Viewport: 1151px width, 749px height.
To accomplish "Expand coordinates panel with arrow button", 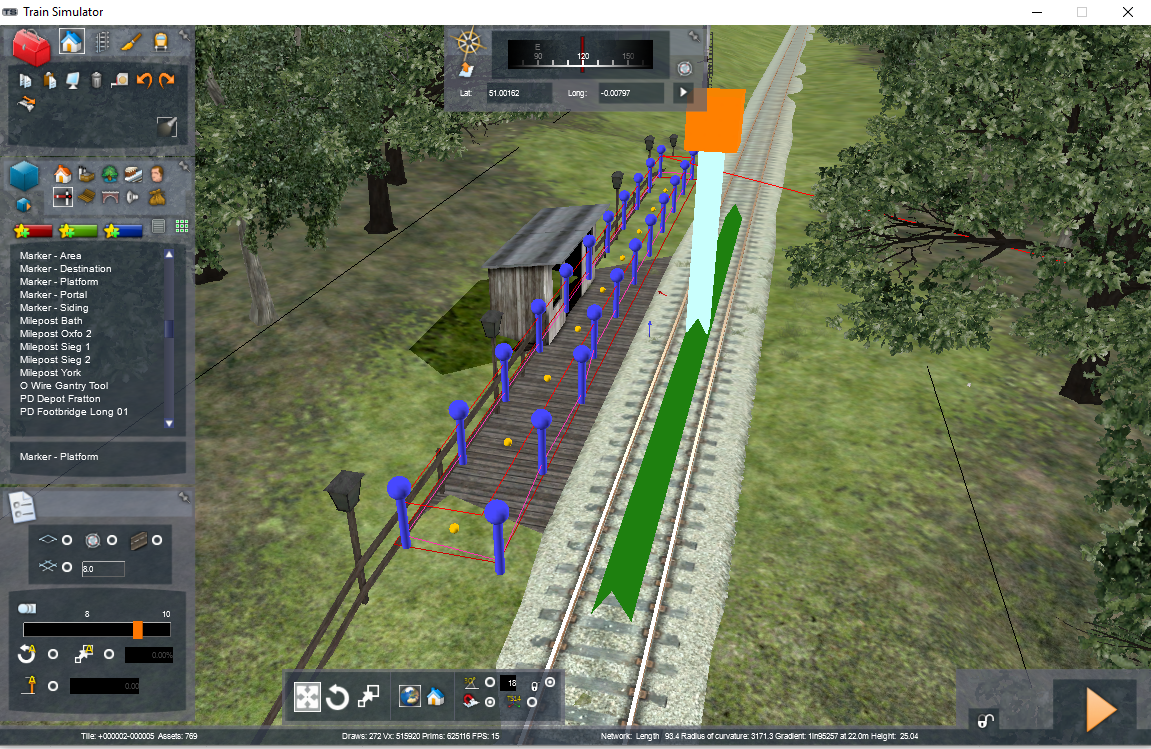I will (x=683, y=93).
